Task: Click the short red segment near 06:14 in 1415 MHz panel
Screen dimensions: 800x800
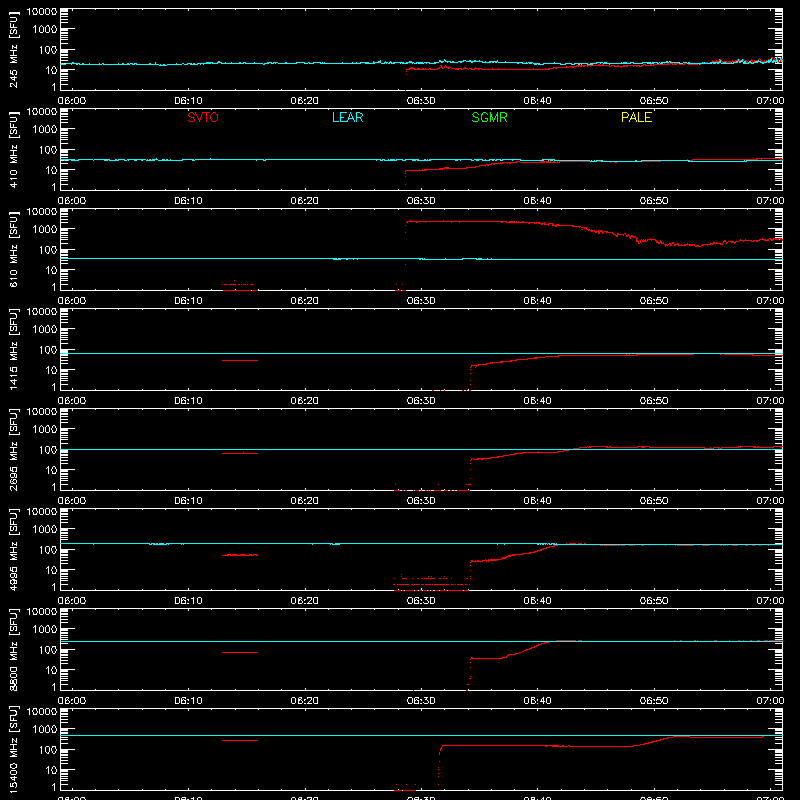Action: point(240,360)
